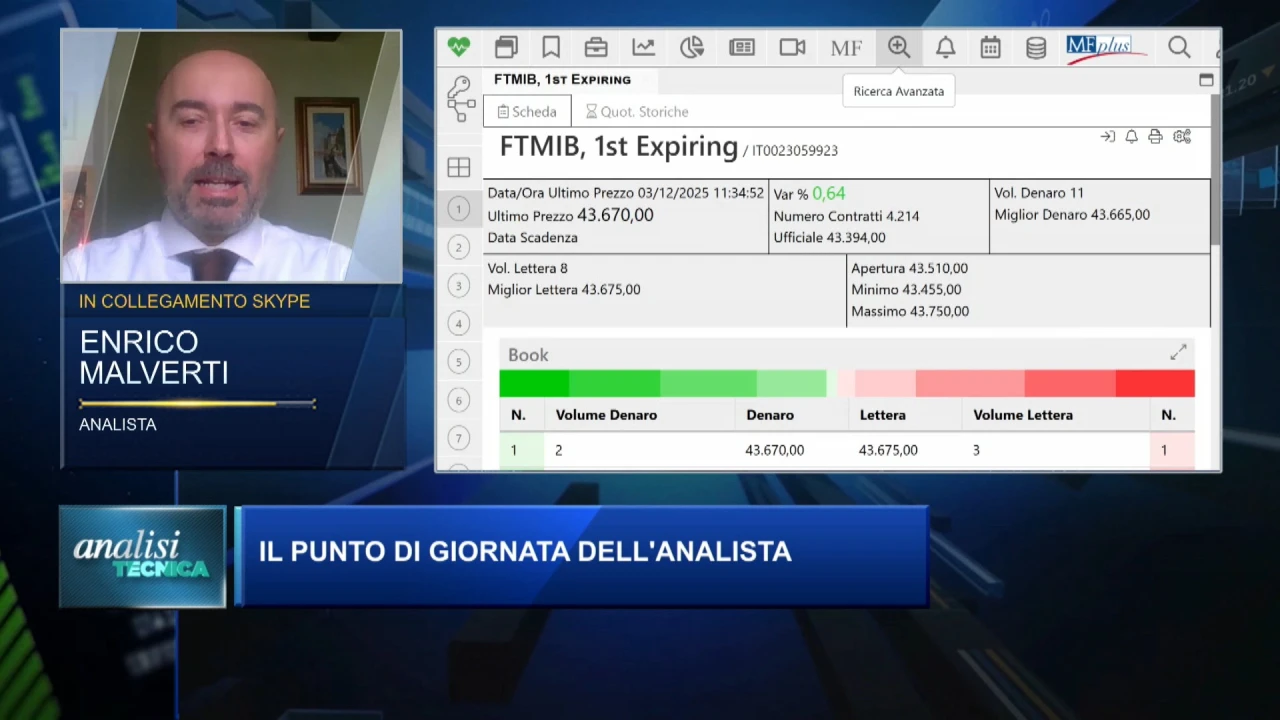Image resolution: width=1280 pixels, height=720 pixels.
Task: Click the Volume Denaro column header
Action: coord(606,415)
